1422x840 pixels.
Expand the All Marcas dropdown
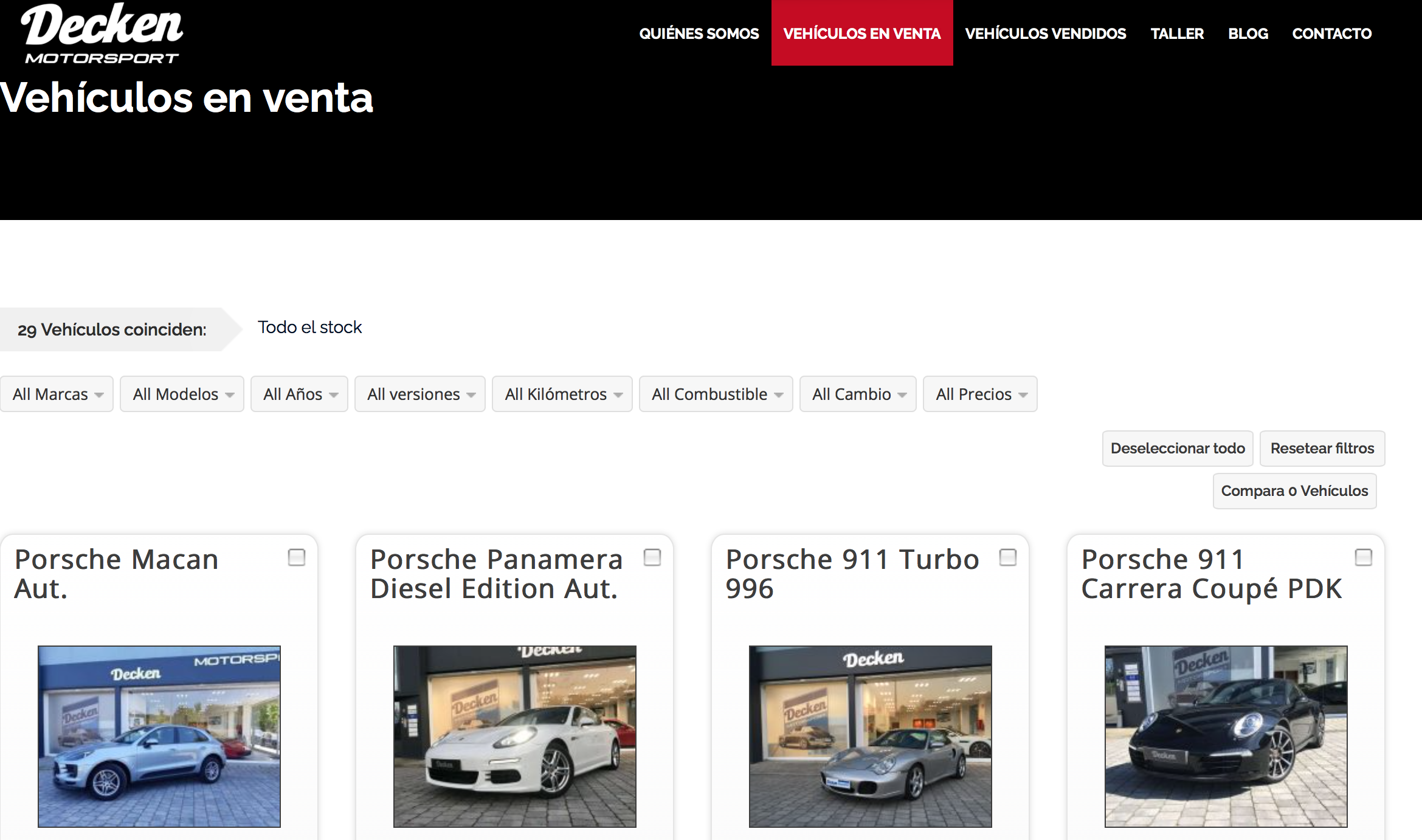(57, 394)
